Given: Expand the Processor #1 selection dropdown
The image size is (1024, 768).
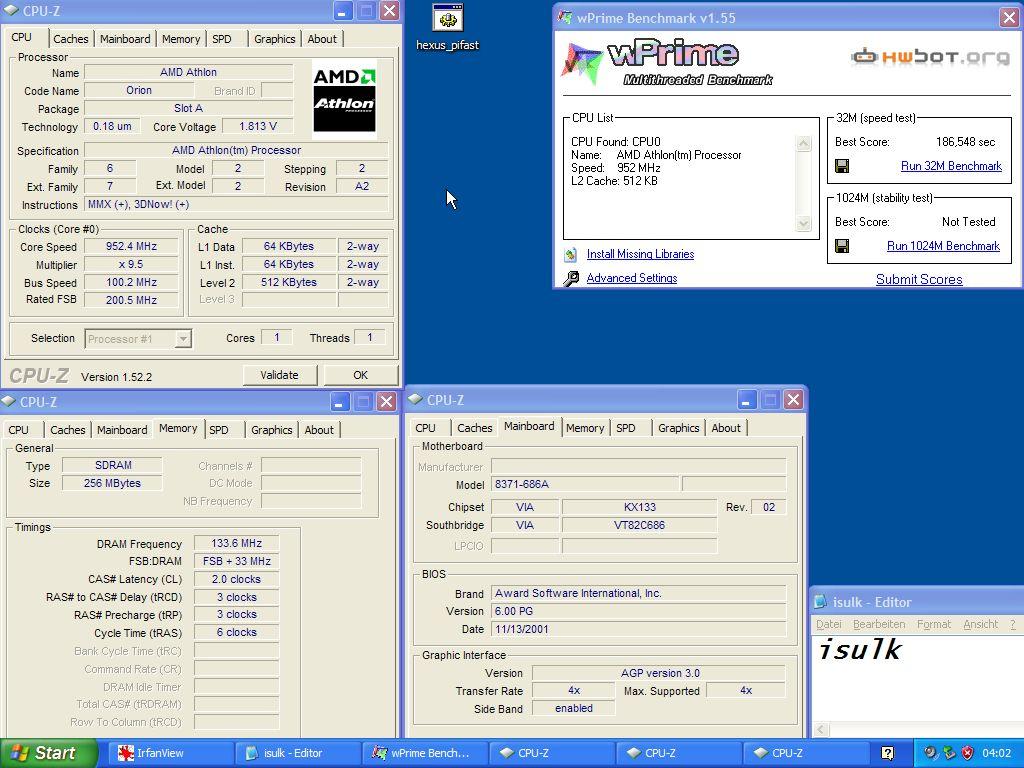Looking at the screenshot, I should [x=183, y=339].
